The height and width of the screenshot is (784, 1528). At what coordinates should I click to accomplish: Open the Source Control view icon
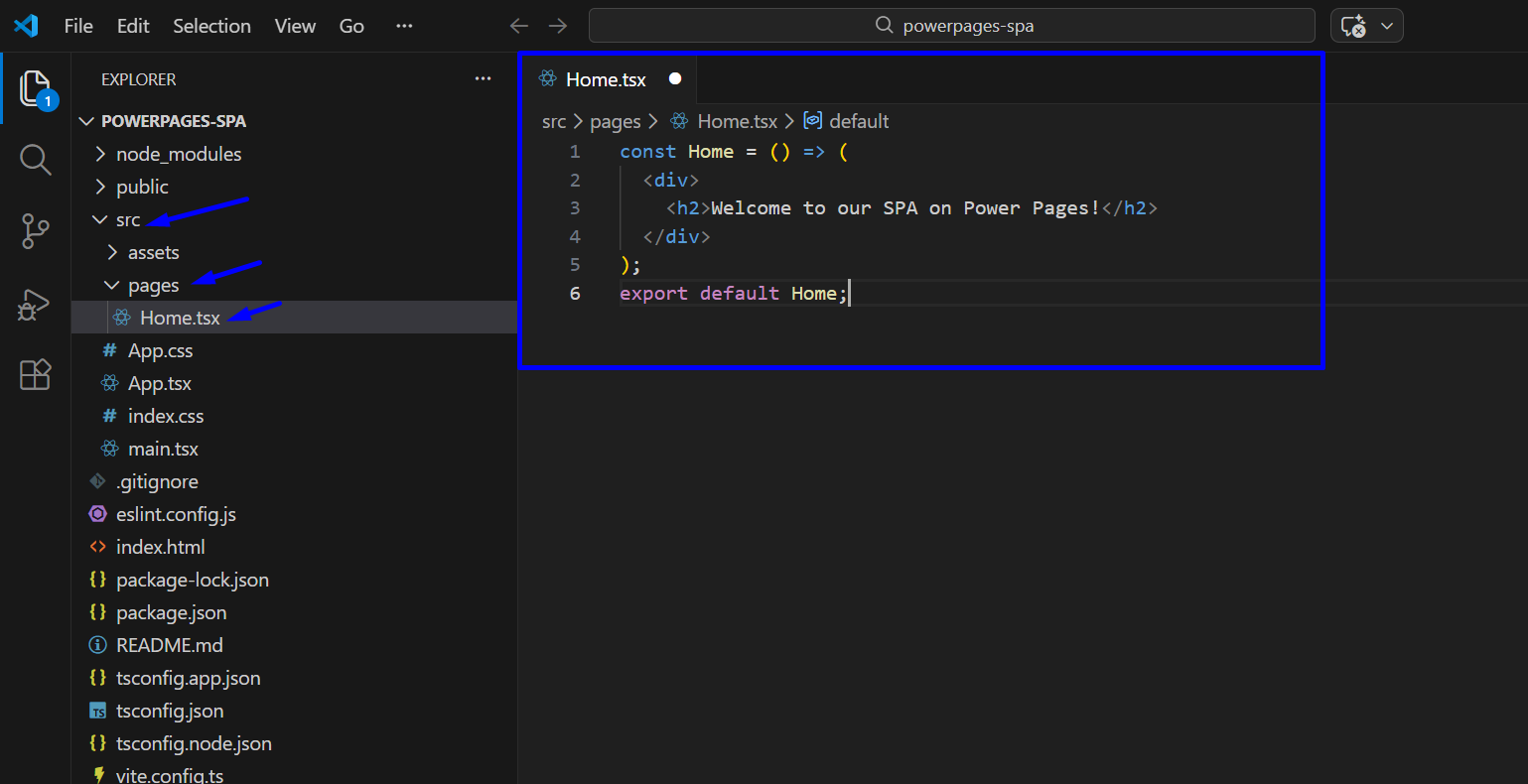click(x=36, y=231)
